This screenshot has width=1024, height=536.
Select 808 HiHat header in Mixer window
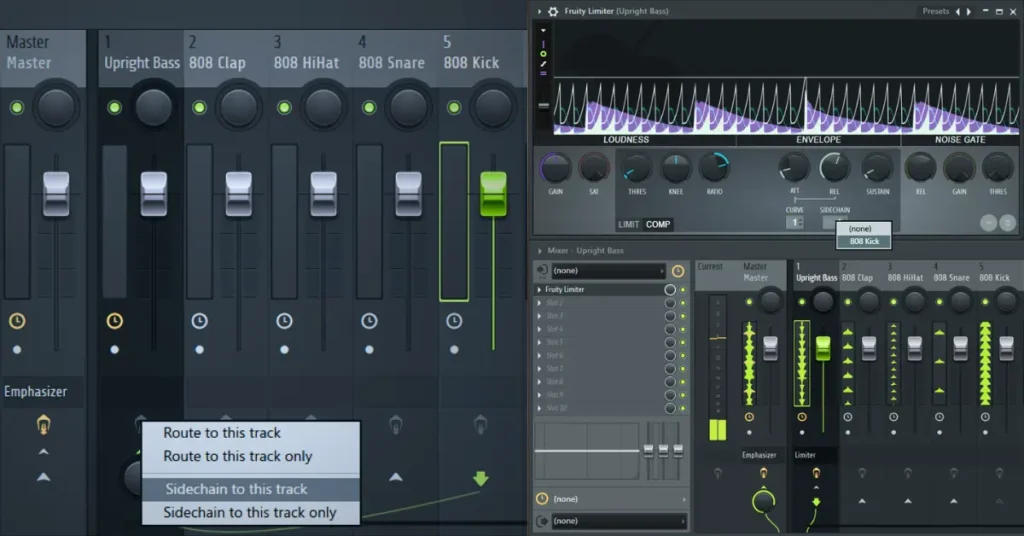click(905, 272)
